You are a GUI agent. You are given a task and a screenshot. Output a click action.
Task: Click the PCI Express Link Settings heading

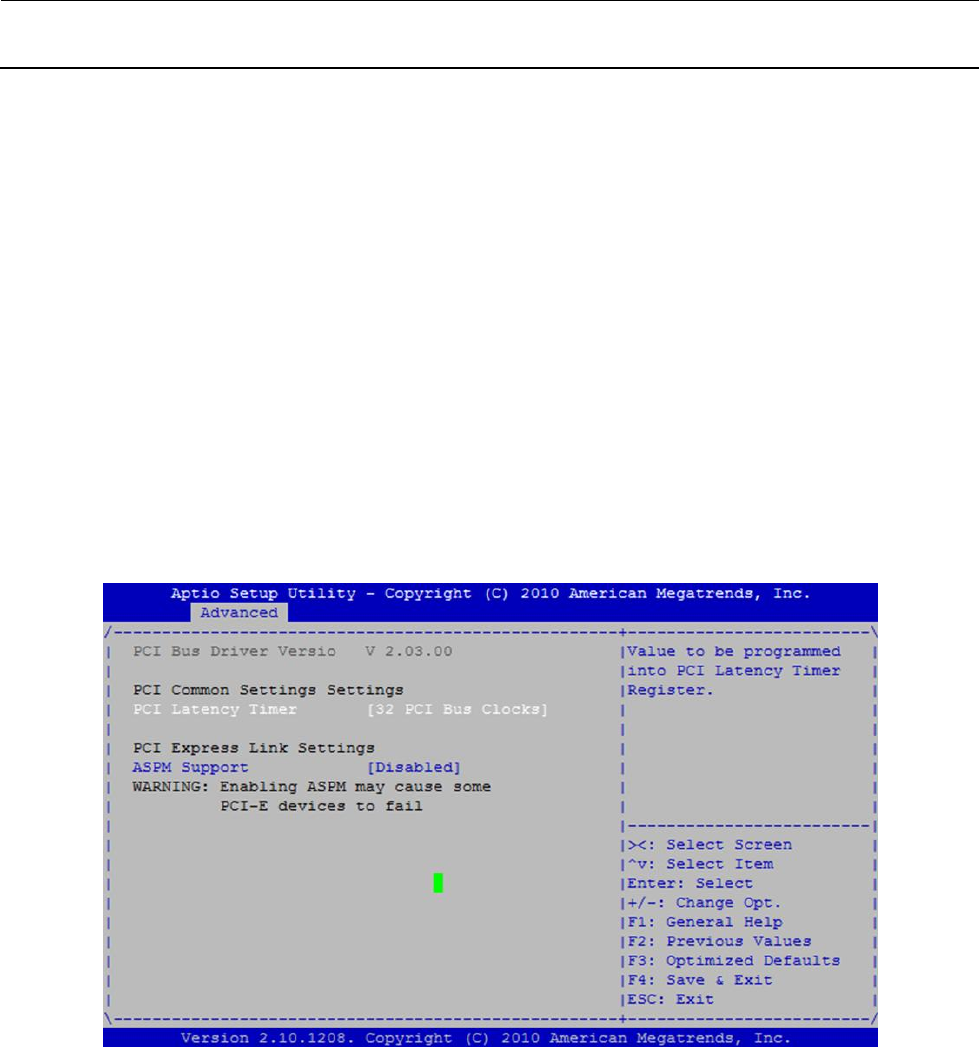click(254, 748)
